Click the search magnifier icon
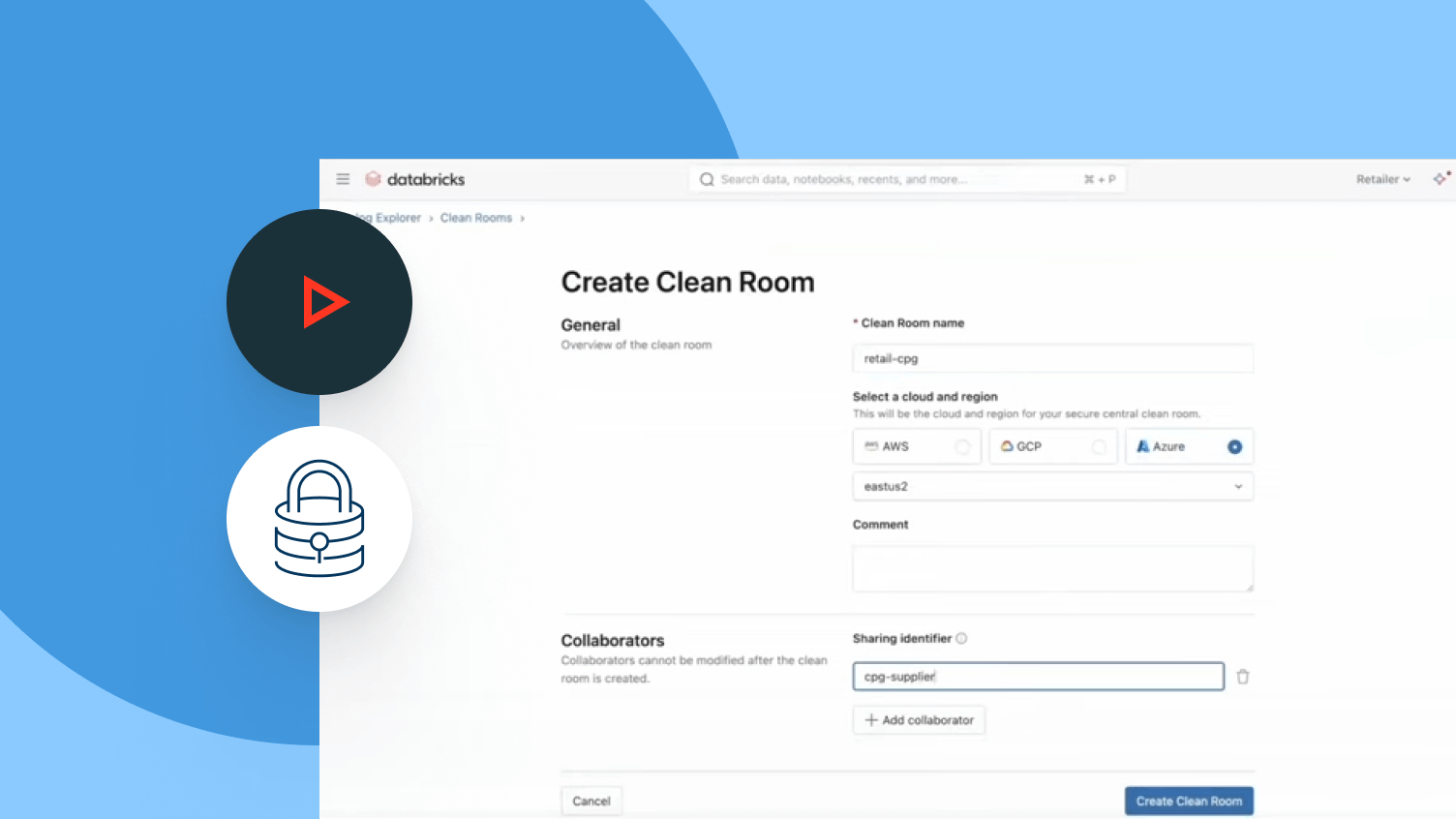1456x819 pixels. pyautogui.click(x=707, y=179)
